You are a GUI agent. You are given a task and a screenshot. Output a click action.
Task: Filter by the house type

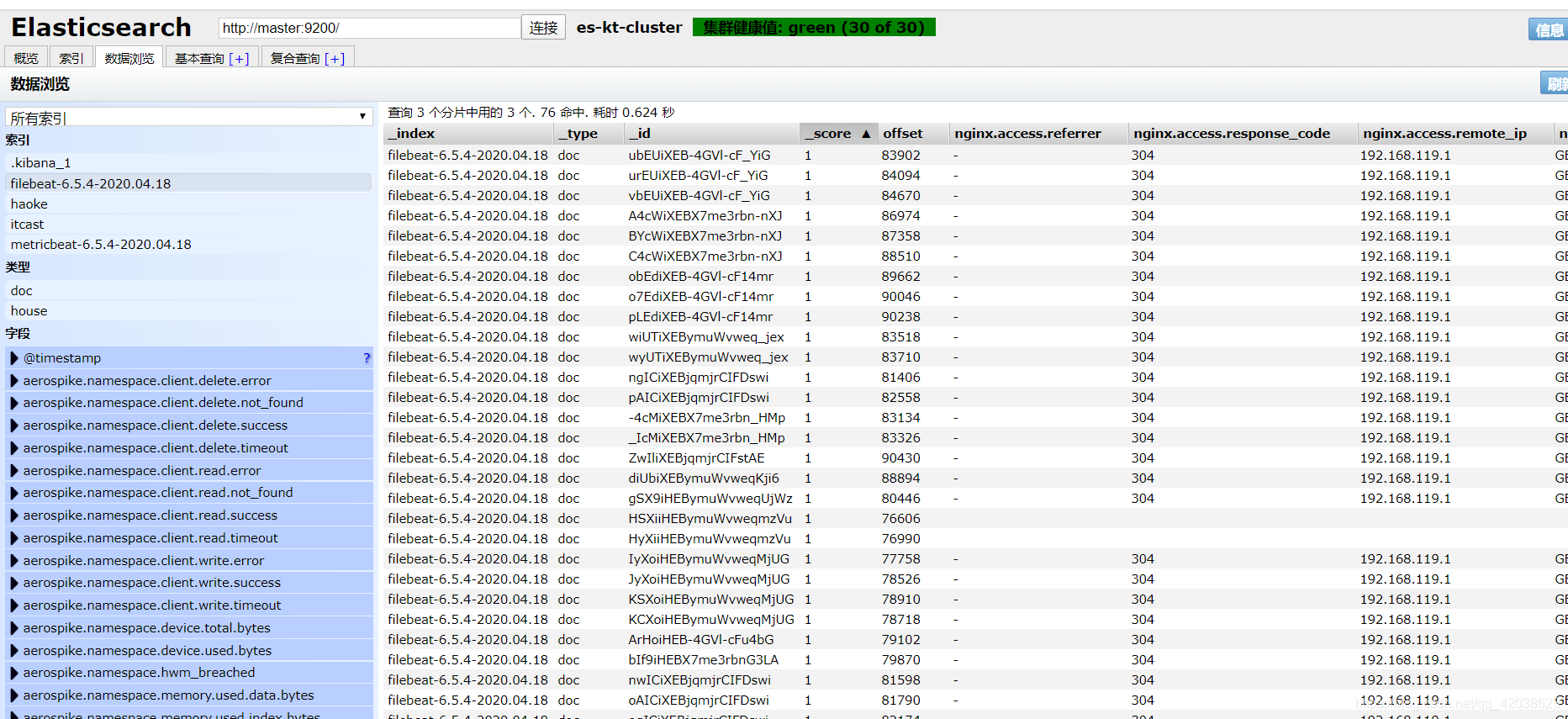click(x=188, y=311)
